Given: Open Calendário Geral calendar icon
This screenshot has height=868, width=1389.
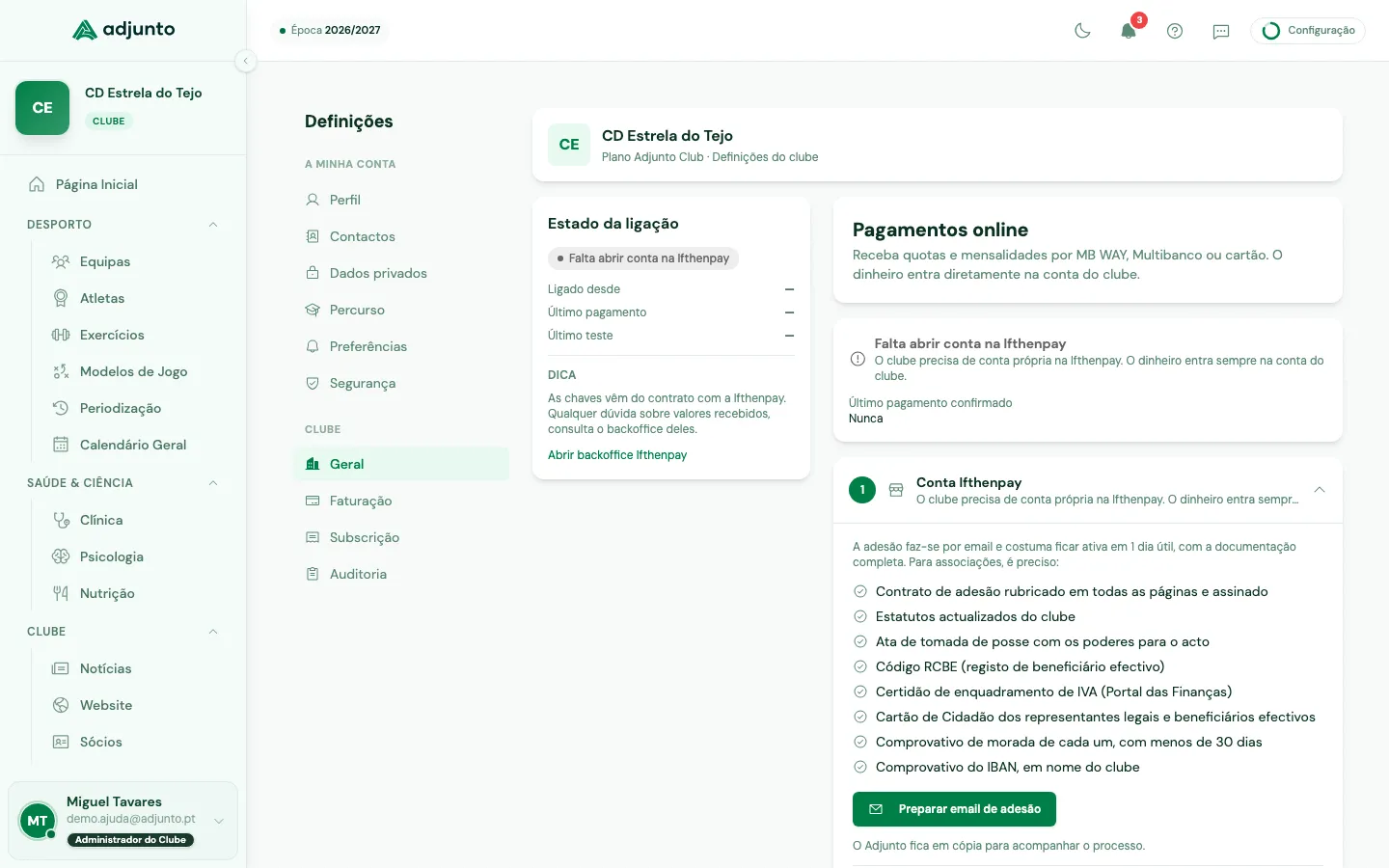Looking at the screenshot, I should point(61,445).
